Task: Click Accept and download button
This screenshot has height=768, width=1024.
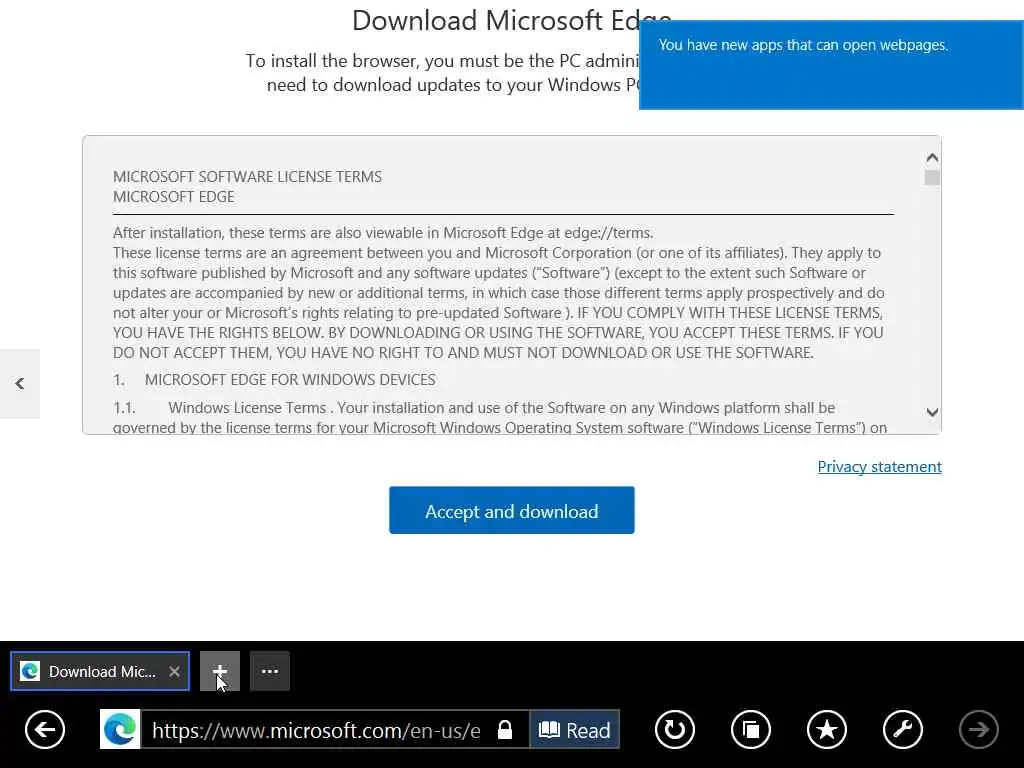Action: tap(511, 510)
